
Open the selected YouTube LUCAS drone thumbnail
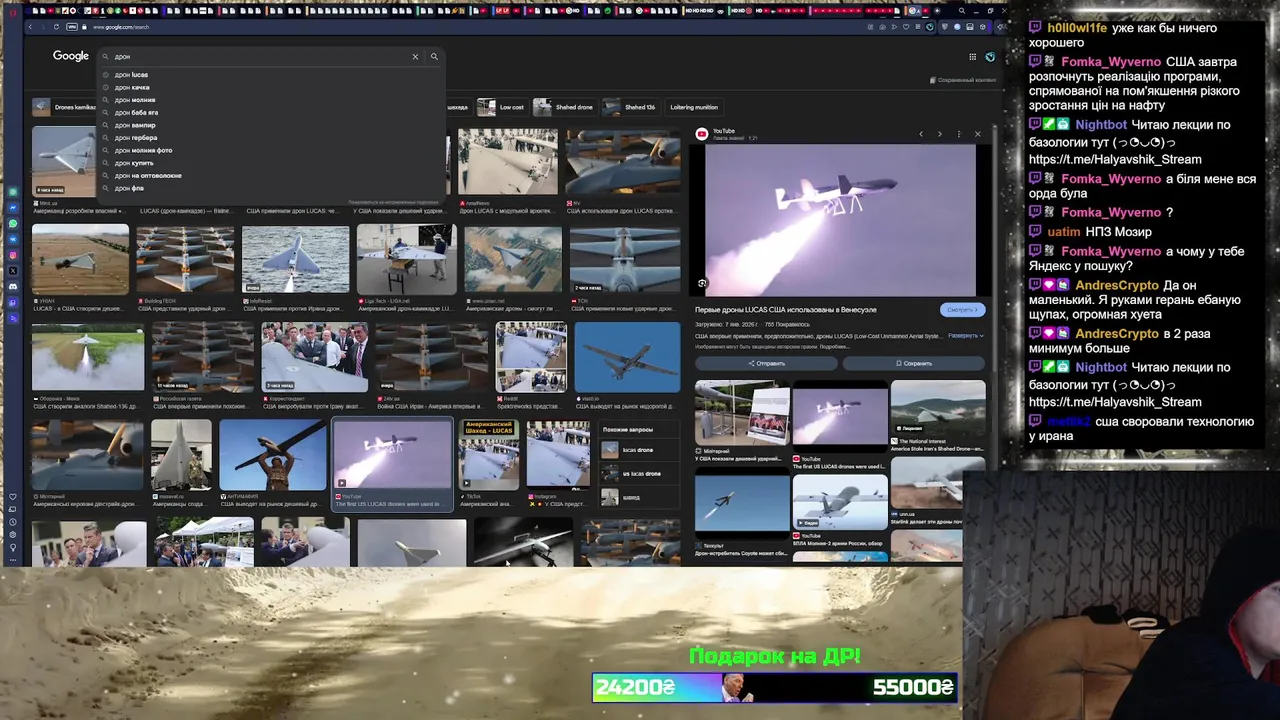(x=392, y=455)
